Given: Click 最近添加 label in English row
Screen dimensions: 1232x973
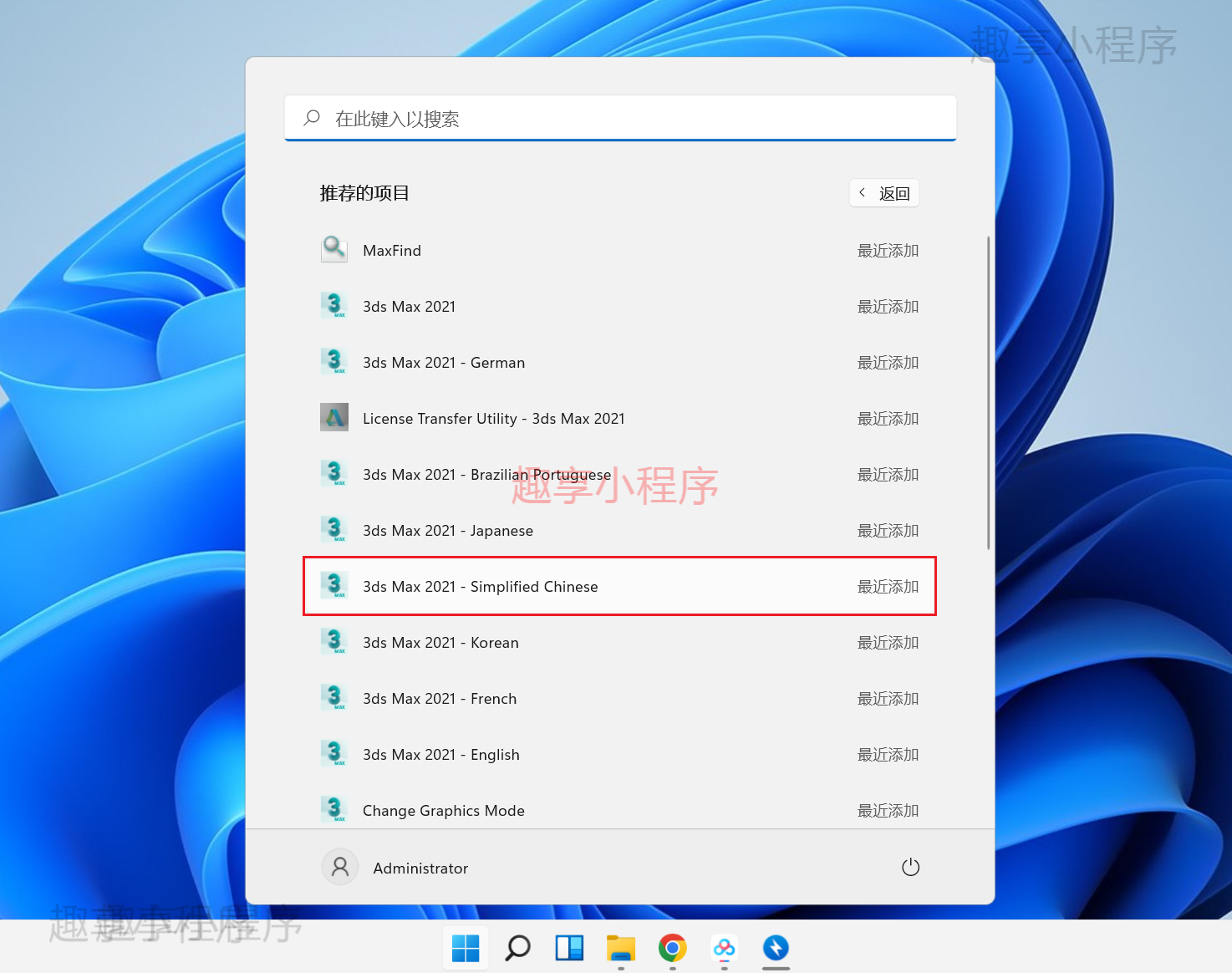Looking at the screenshot, I should [888, 754].
